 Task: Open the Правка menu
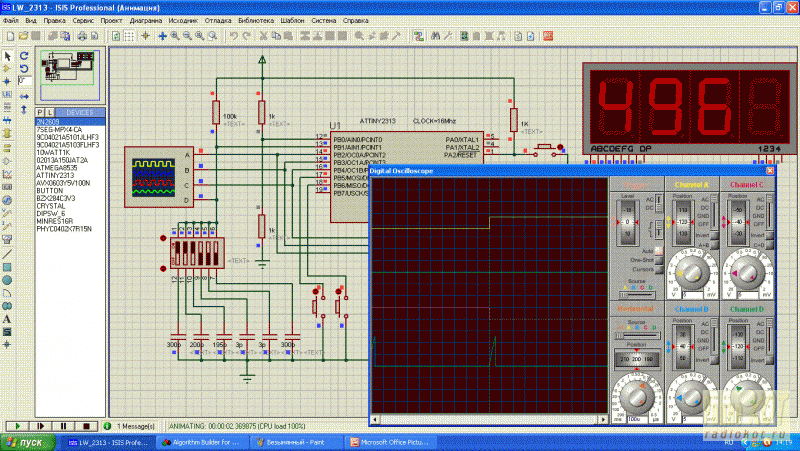tap(54, 21)
